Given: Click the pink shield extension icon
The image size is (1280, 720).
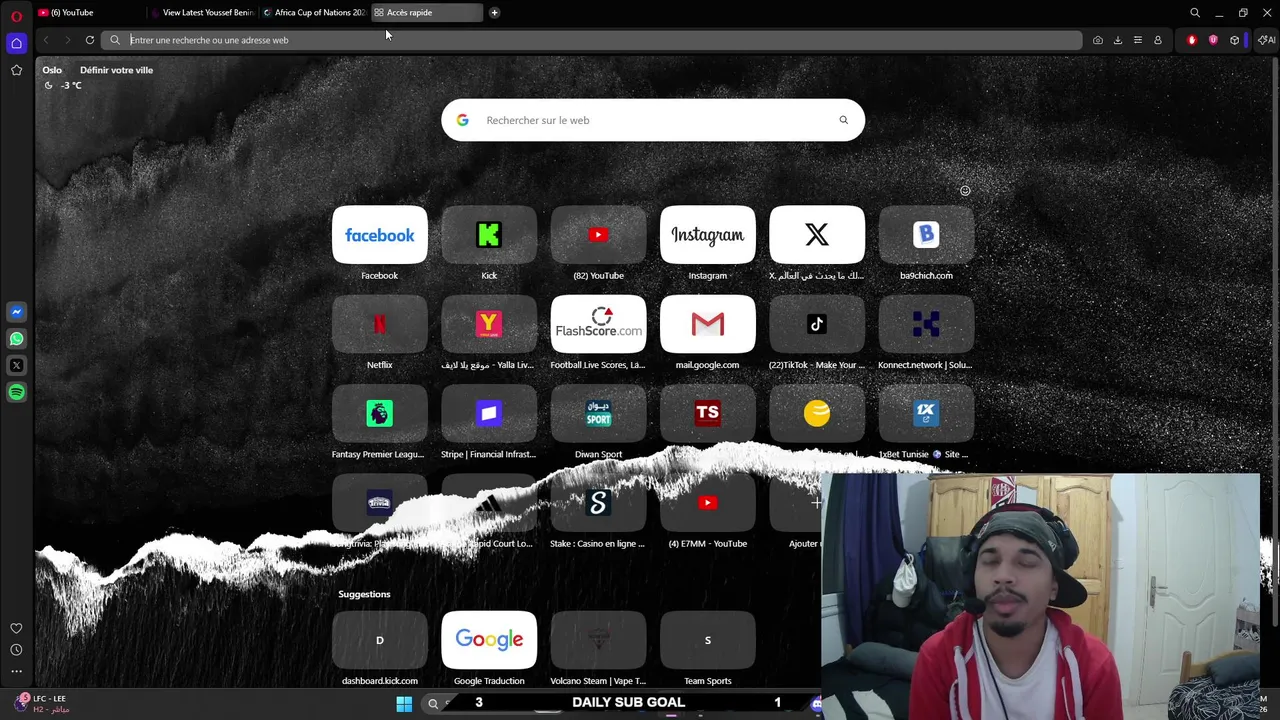Looking at the screenshot, I should (x=1213, y=40).
